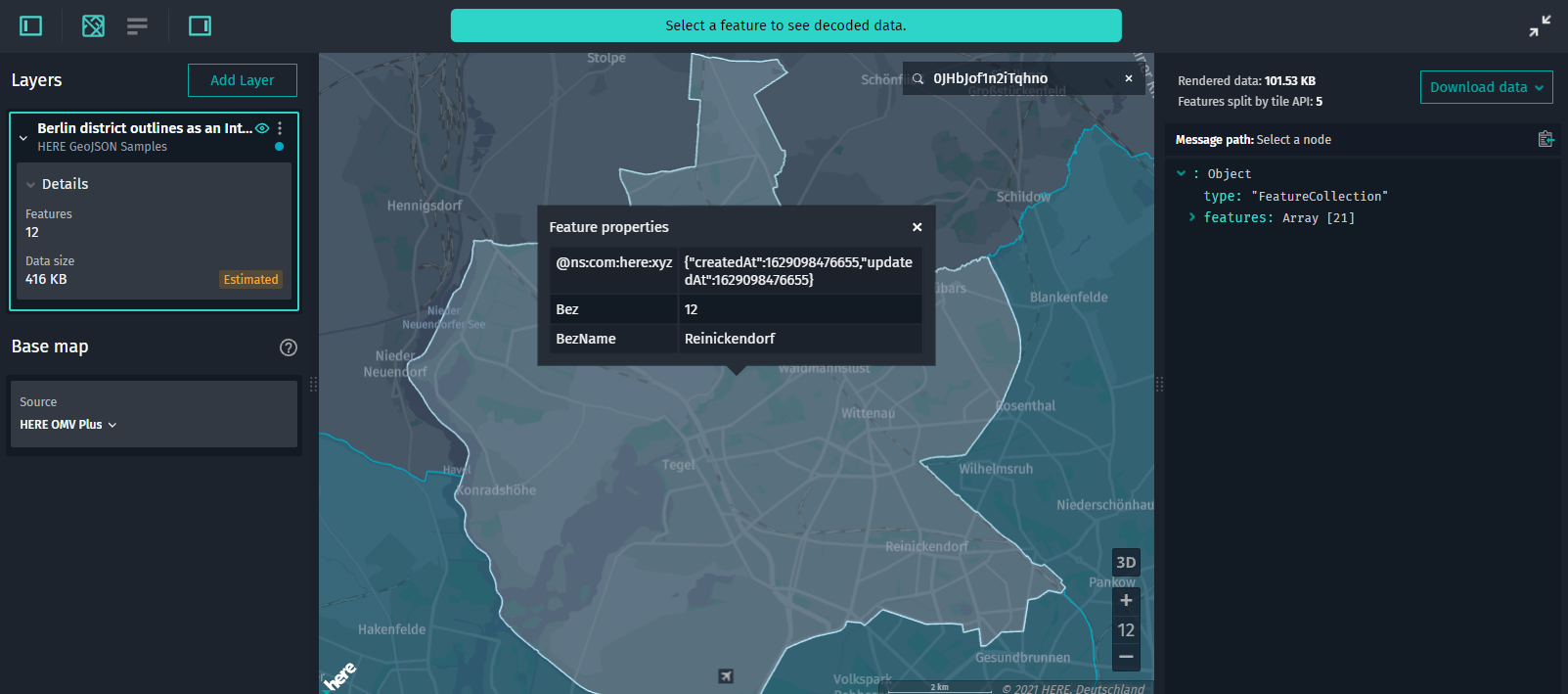Click the right panel resize handle
1568x694 pixels.
pyautogui.click(x=1159, y=385)
